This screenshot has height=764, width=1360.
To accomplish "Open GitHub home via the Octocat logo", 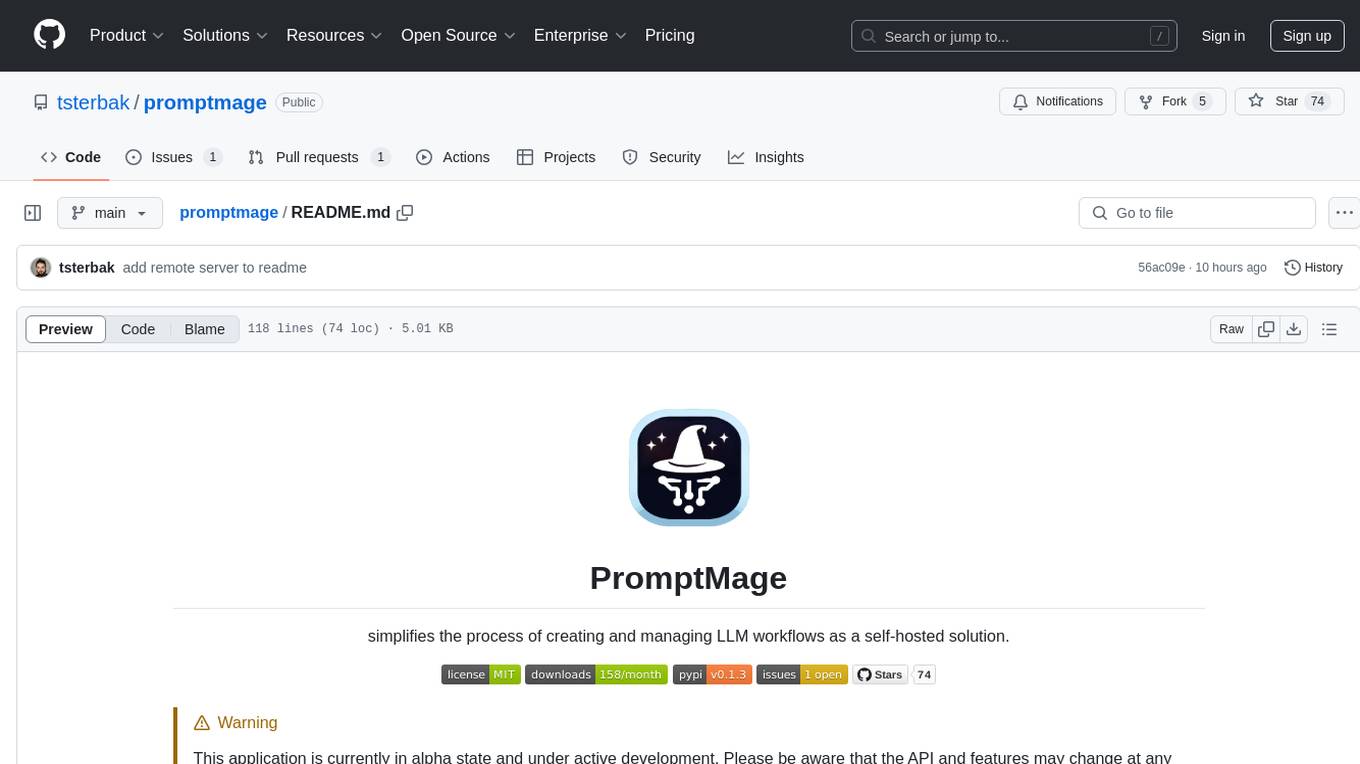I will (49, 35).
